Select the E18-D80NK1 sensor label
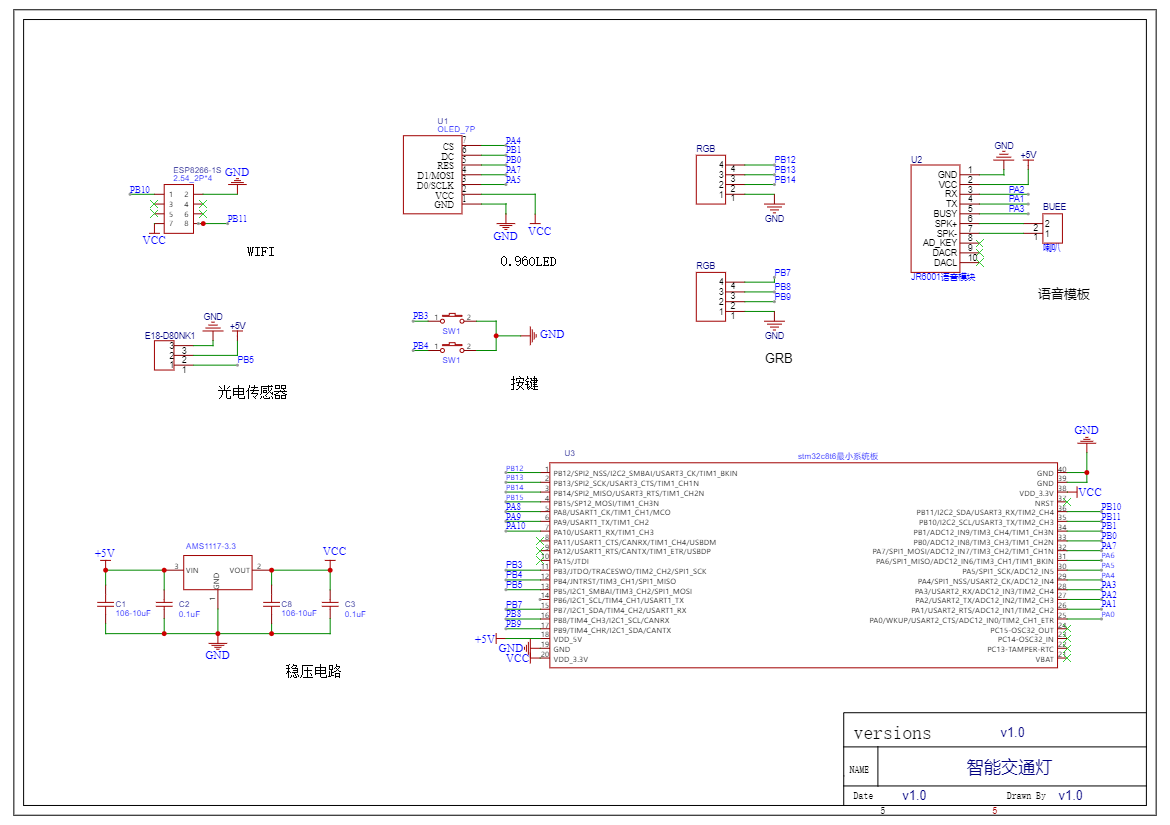The image size is (1170, 825). coord(169,336)
